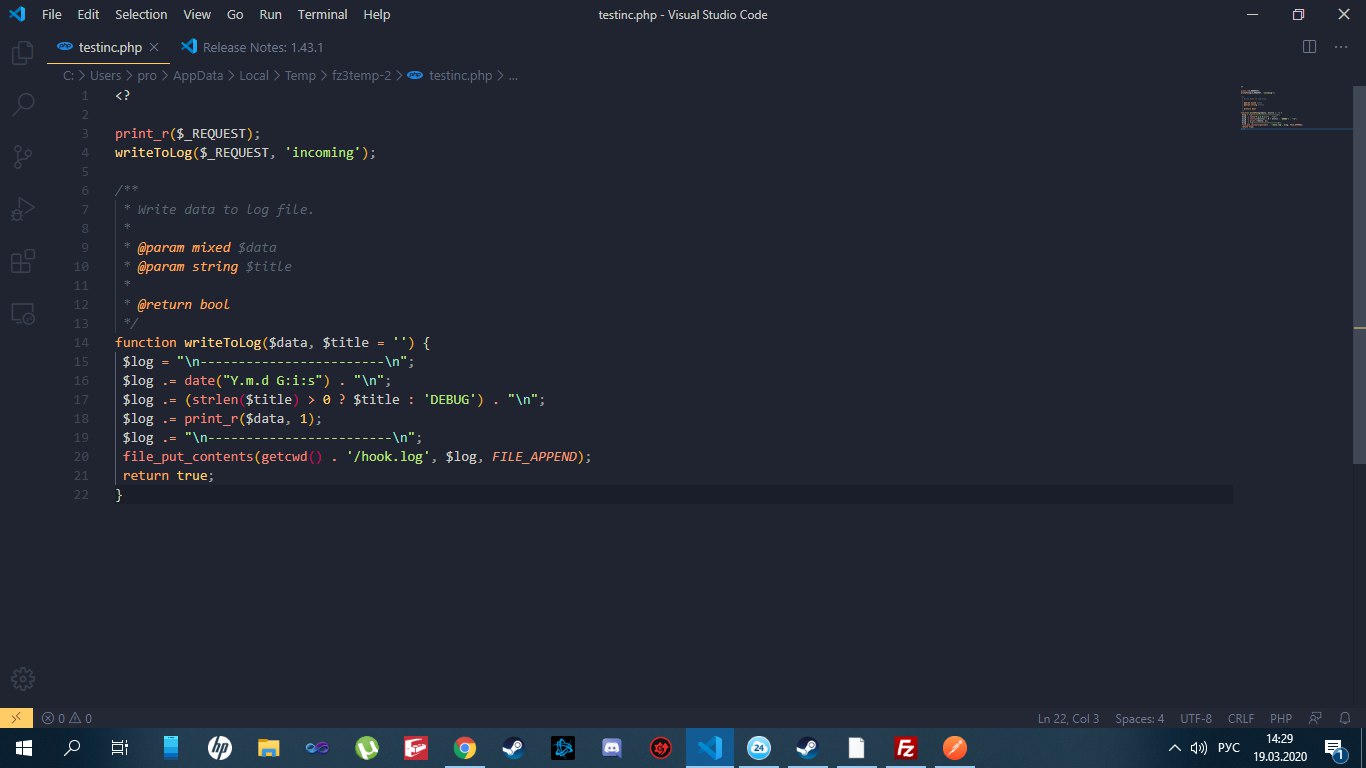Click line number 14 in the gutter

(x=82, y=342)
